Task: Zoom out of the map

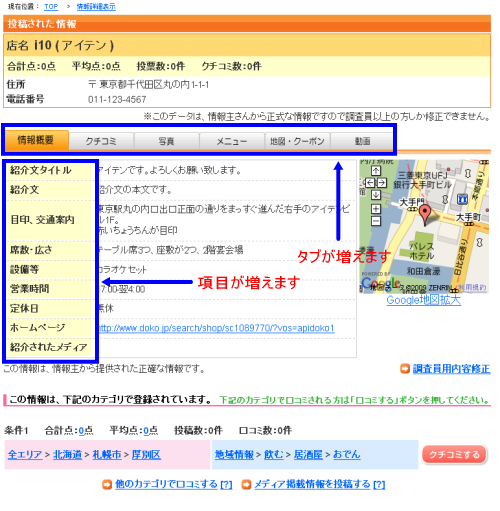Action: (x=376, y=221)
